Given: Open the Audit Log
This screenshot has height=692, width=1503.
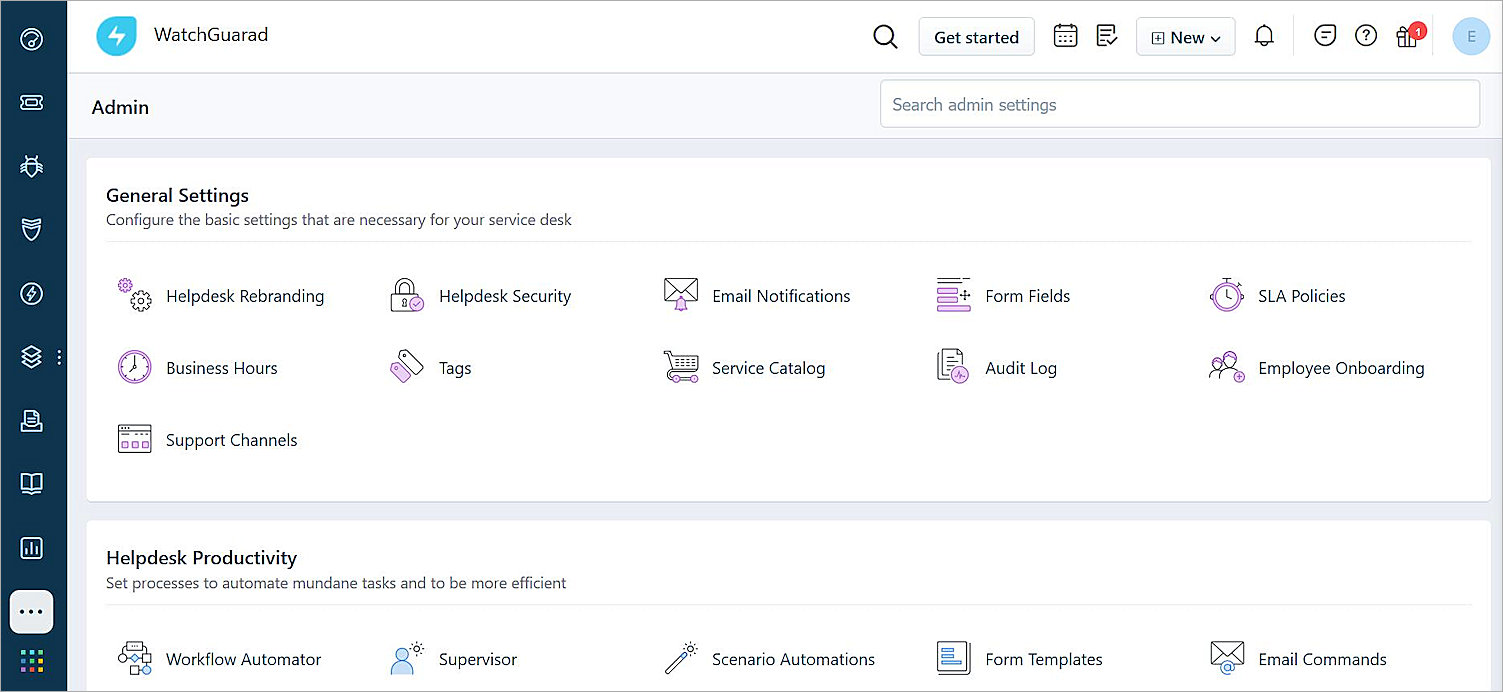Looking at the screenshot, I should click(x=1020, y=368).
